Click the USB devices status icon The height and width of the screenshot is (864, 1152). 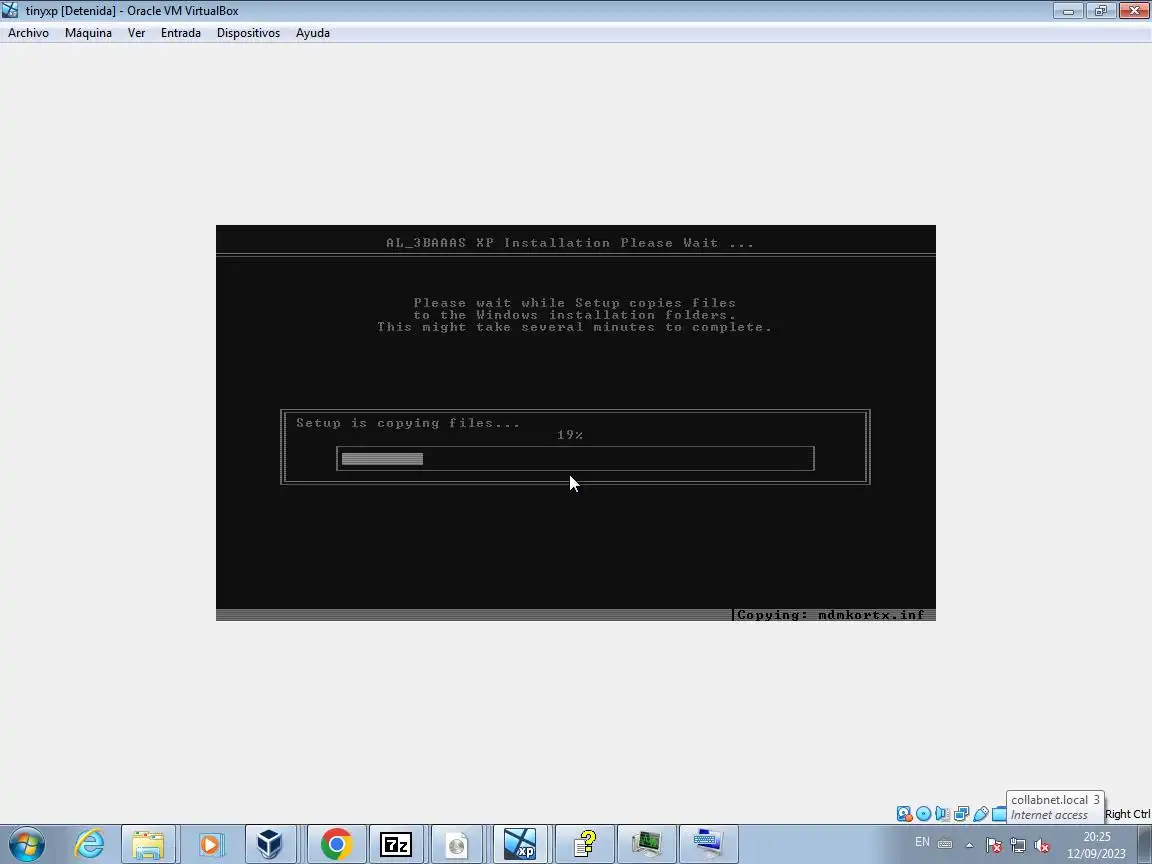pos(981,813)
